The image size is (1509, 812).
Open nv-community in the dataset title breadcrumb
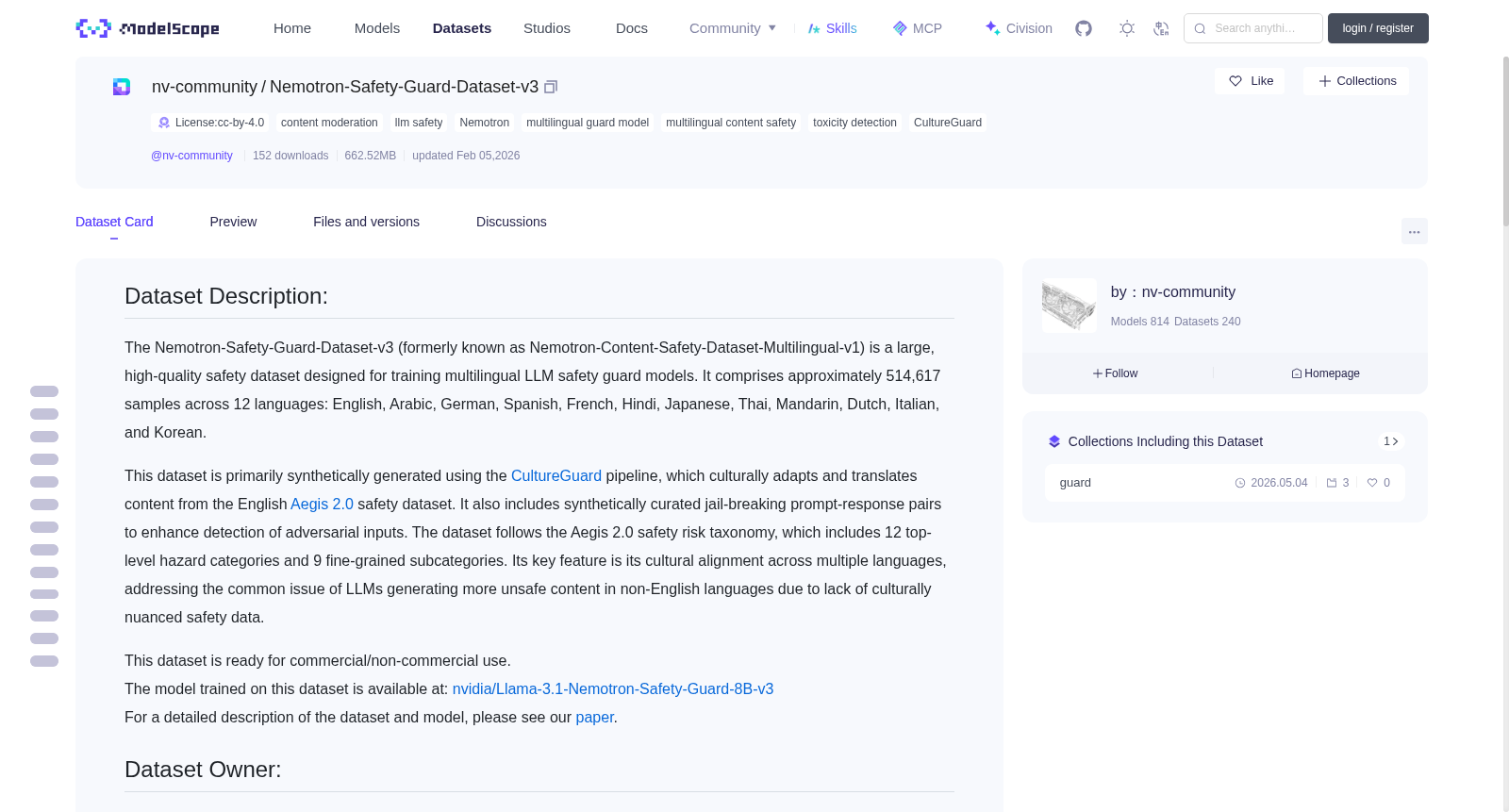205,87
